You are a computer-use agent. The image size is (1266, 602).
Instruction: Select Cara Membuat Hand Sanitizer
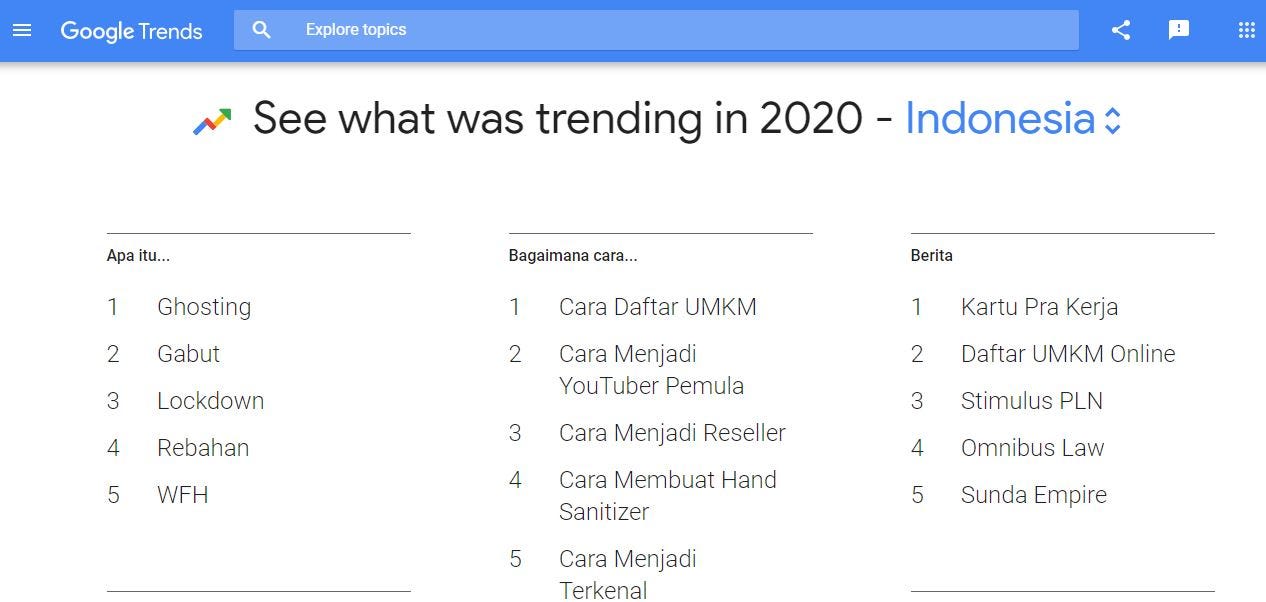point(668,495)
